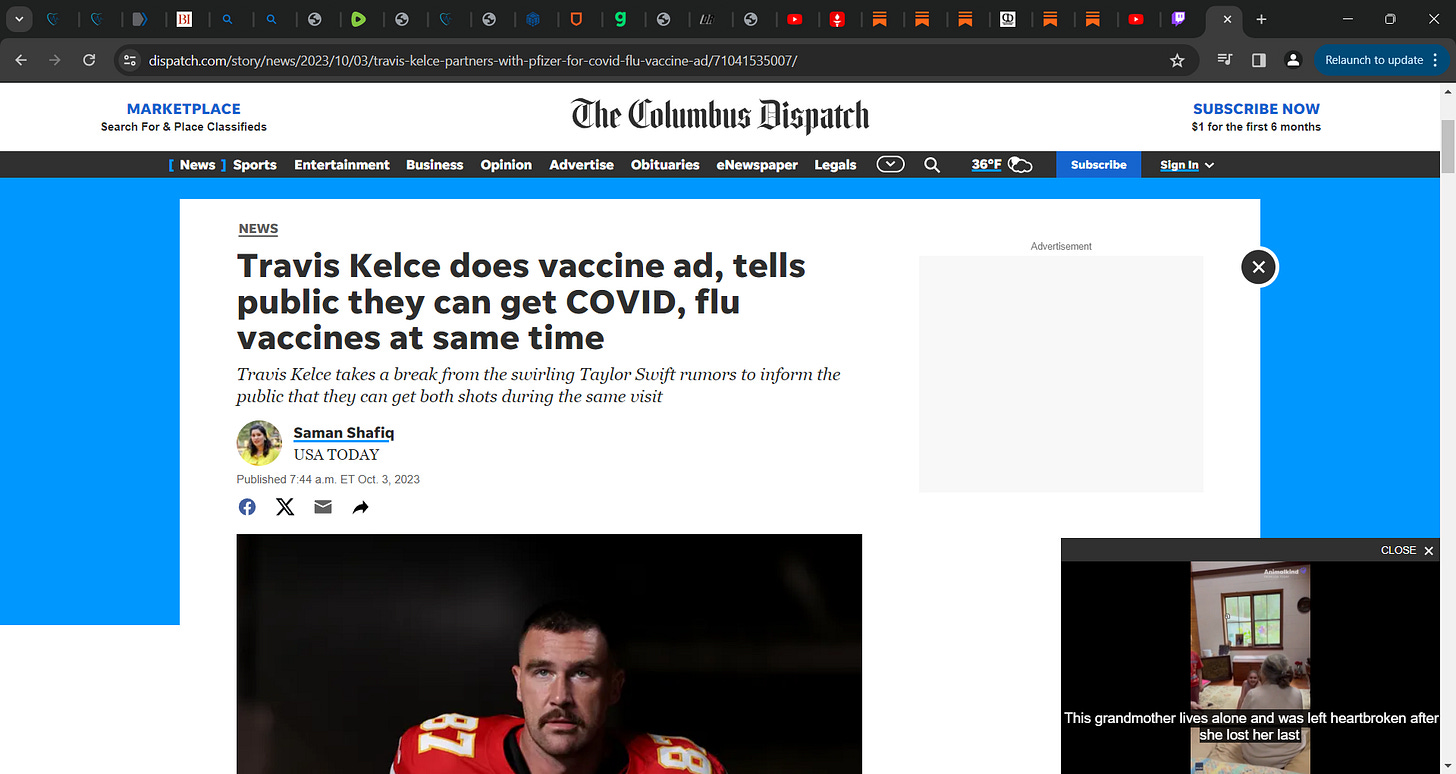Click the page vertical scrollbar thumb
The width and height of the screenshot is (1456, 774).
point(1447,147)
